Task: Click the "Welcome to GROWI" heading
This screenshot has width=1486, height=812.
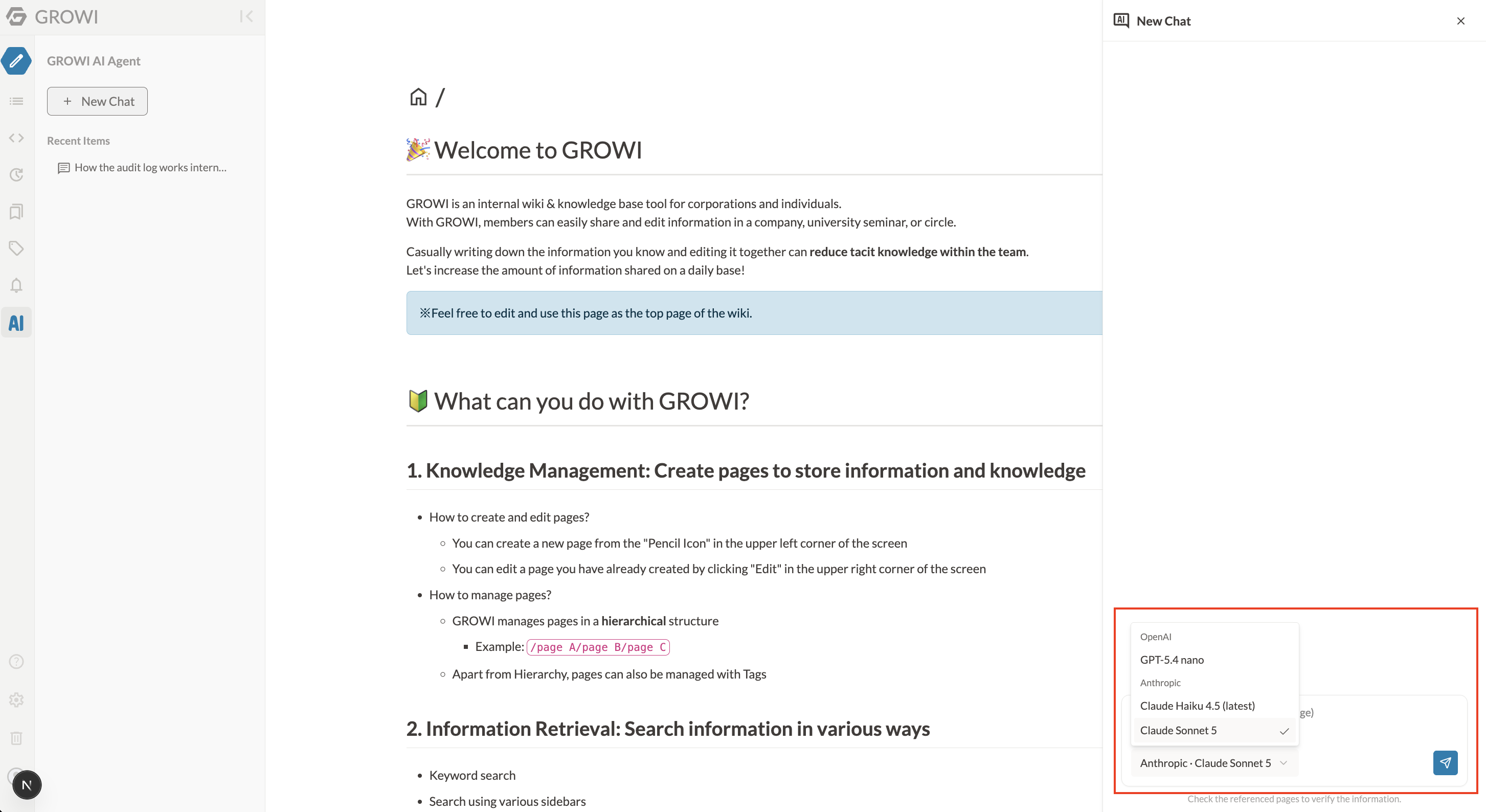Action: 524,150
